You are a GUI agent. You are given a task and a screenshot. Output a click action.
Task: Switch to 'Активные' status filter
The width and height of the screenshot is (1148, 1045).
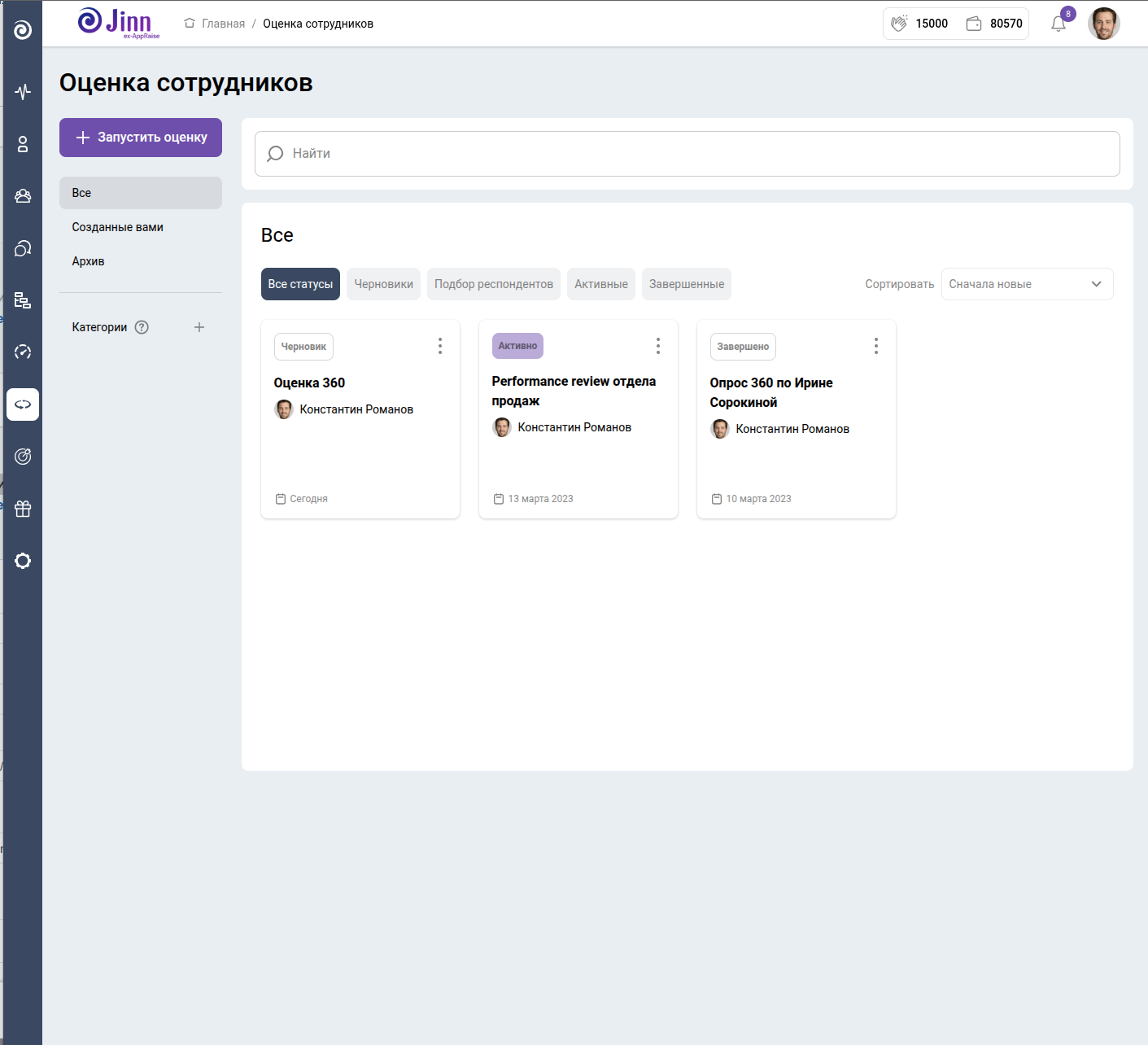(600, 284)
